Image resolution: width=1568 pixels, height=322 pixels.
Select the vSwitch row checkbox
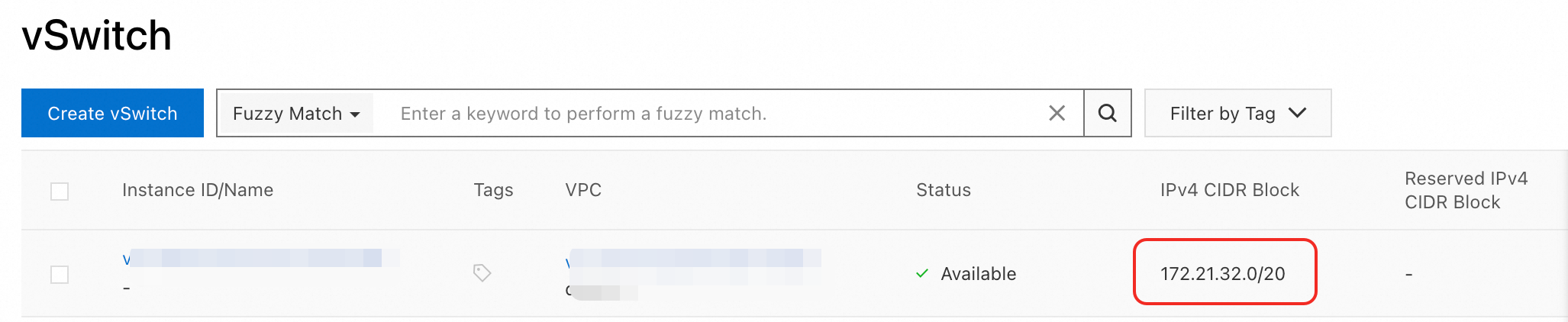60,274
